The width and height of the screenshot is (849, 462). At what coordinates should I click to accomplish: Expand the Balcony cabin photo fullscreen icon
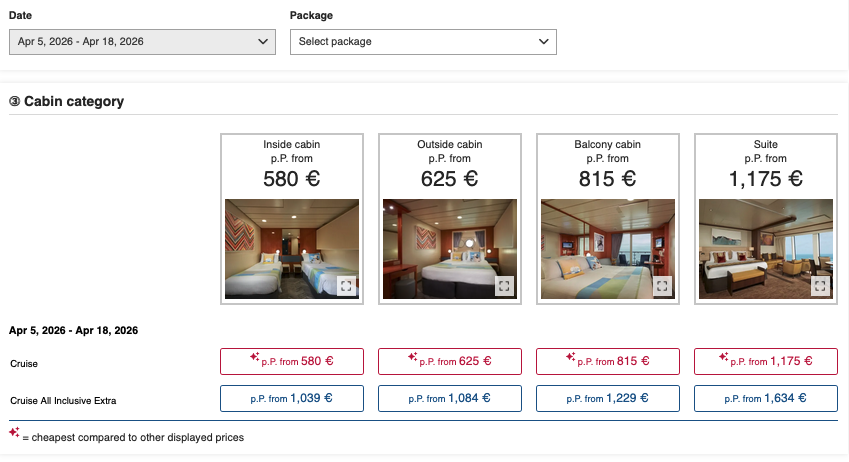(661, 286)
